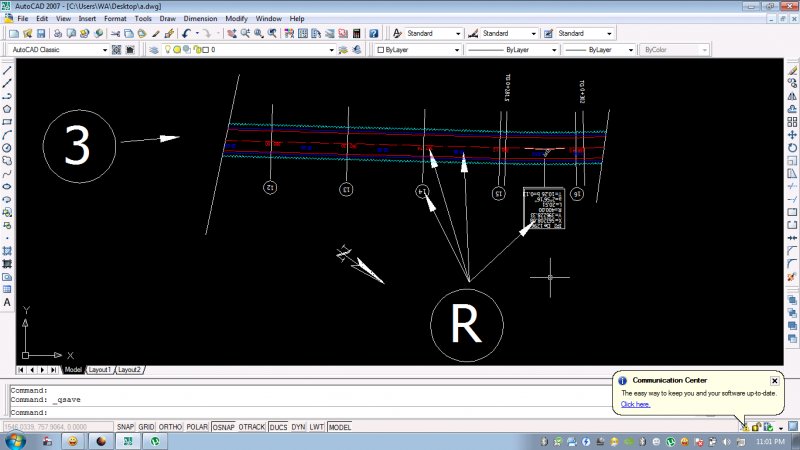Toggle ORTHO mode in the status bar
Image resolution: width=800 pixels, height=450 pixels.
(169, 427)
